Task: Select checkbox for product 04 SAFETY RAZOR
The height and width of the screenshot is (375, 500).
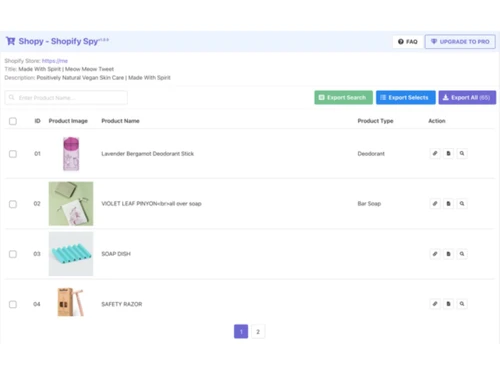Action: 13,304
